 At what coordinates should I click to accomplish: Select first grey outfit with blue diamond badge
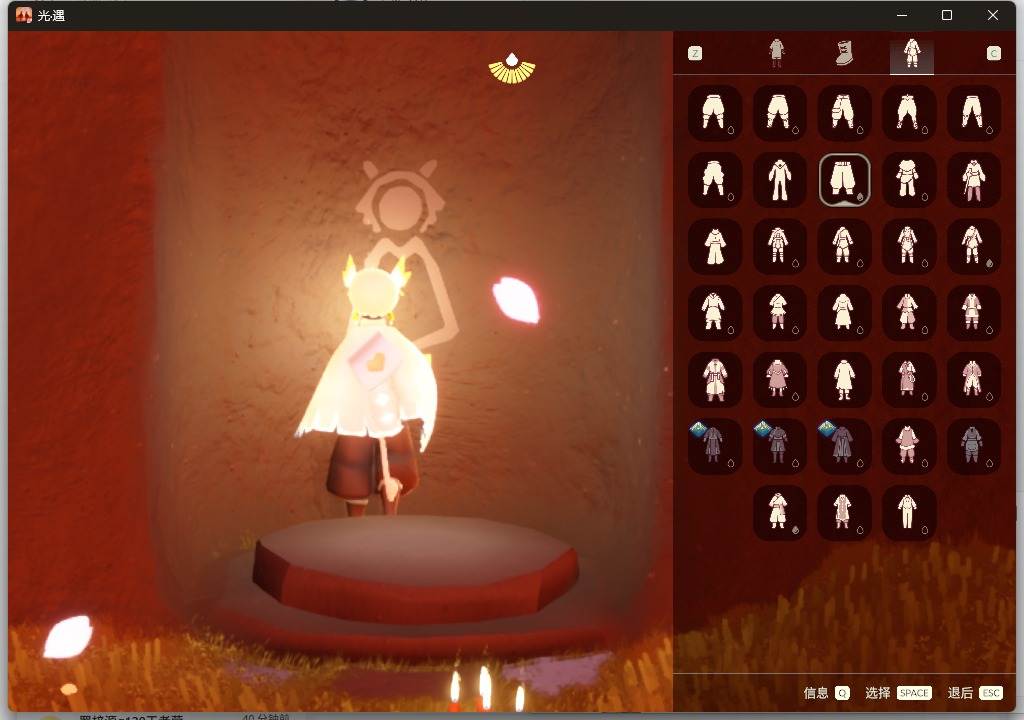(x=714, y=446)
